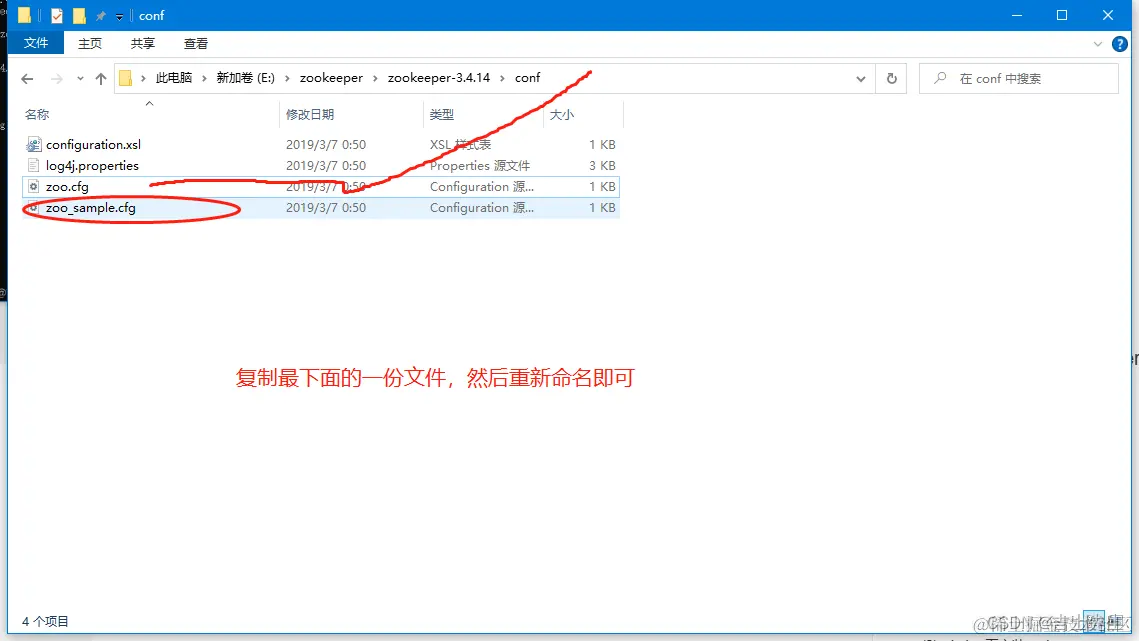Close the conf Explorer window

tap(1108, 15)
